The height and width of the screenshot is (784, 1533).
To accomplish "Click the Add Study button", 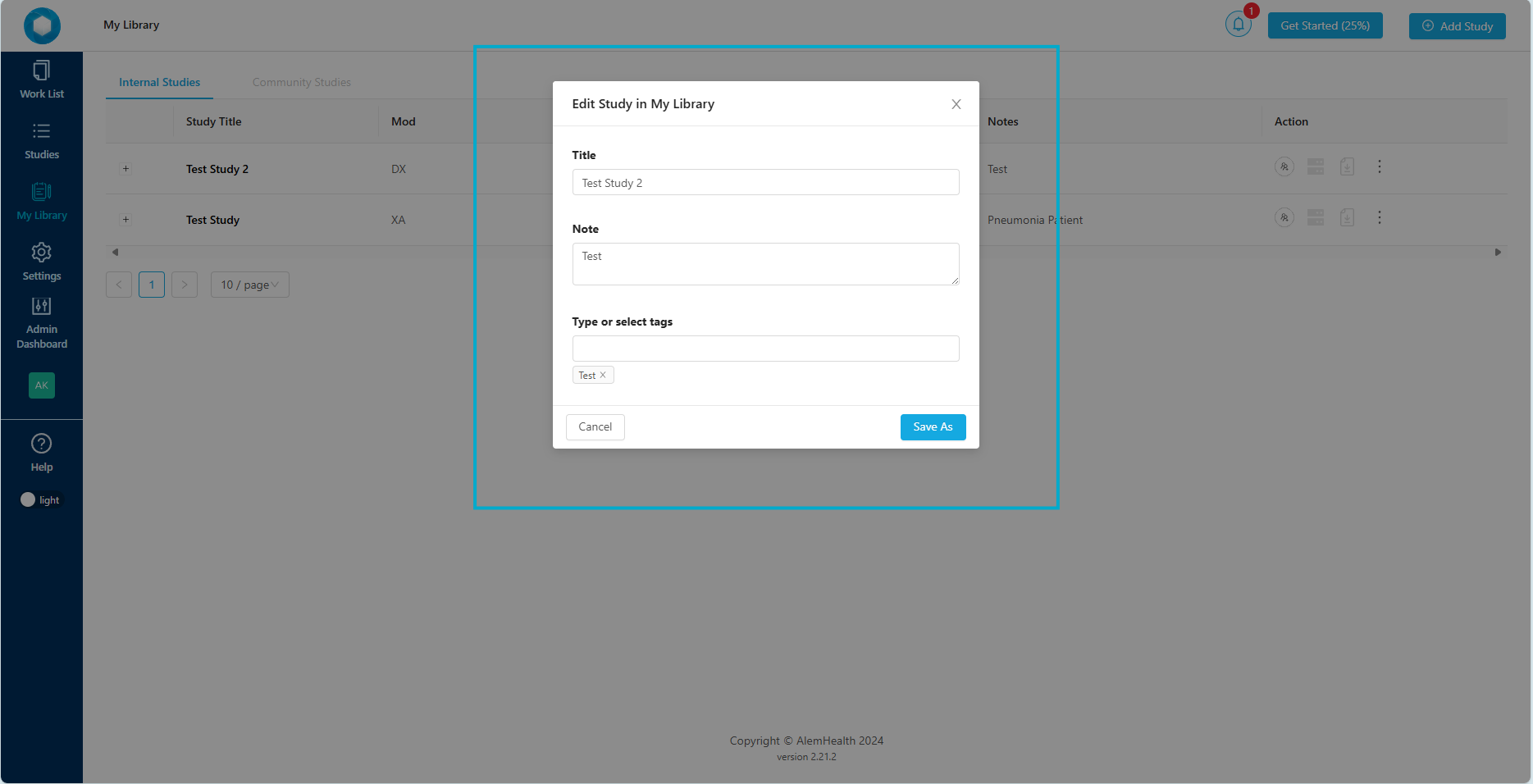I will tap(1458, 26).
